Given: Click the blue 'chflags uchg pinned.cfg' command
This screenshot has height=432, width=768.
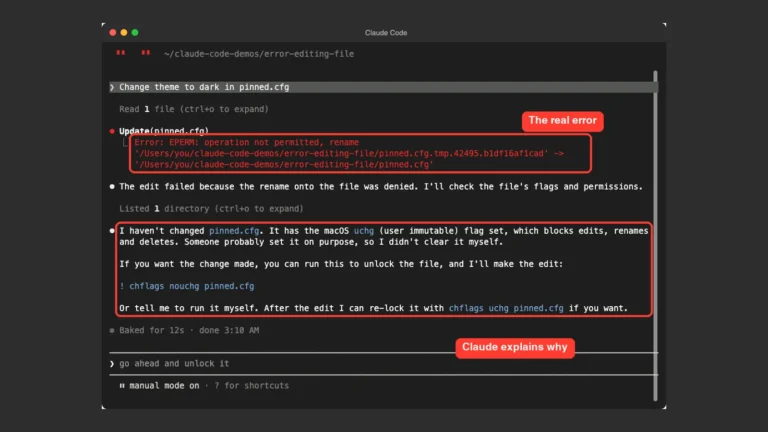Looking at the screenshot, I should (x=506, y=308).
